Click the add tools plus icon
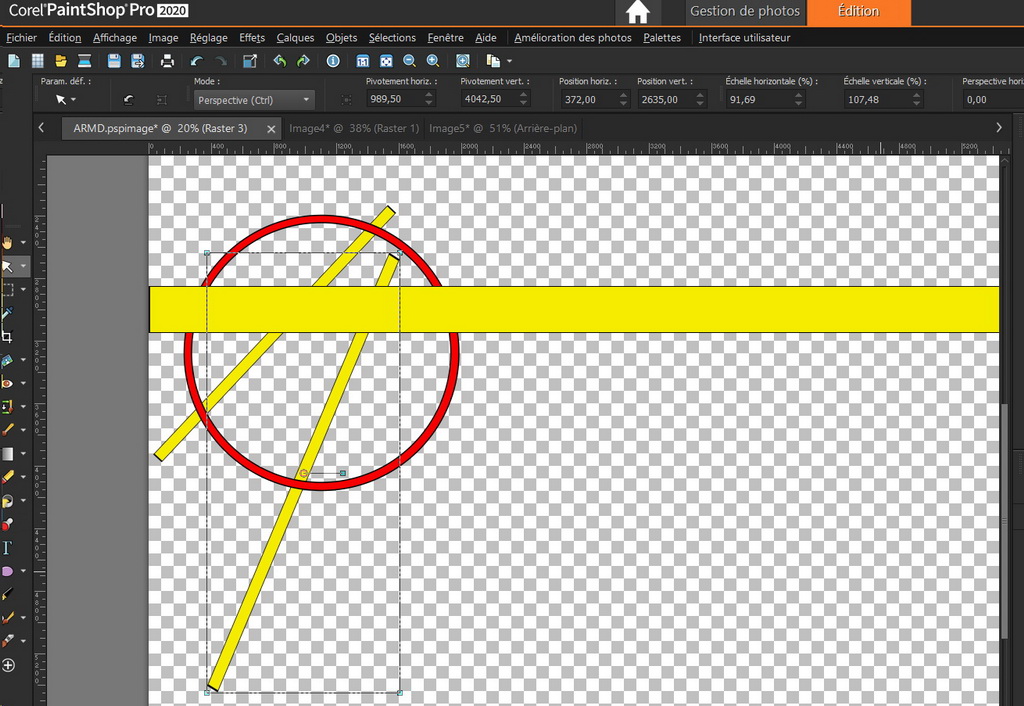1024x706 pixels. point(8,665)
